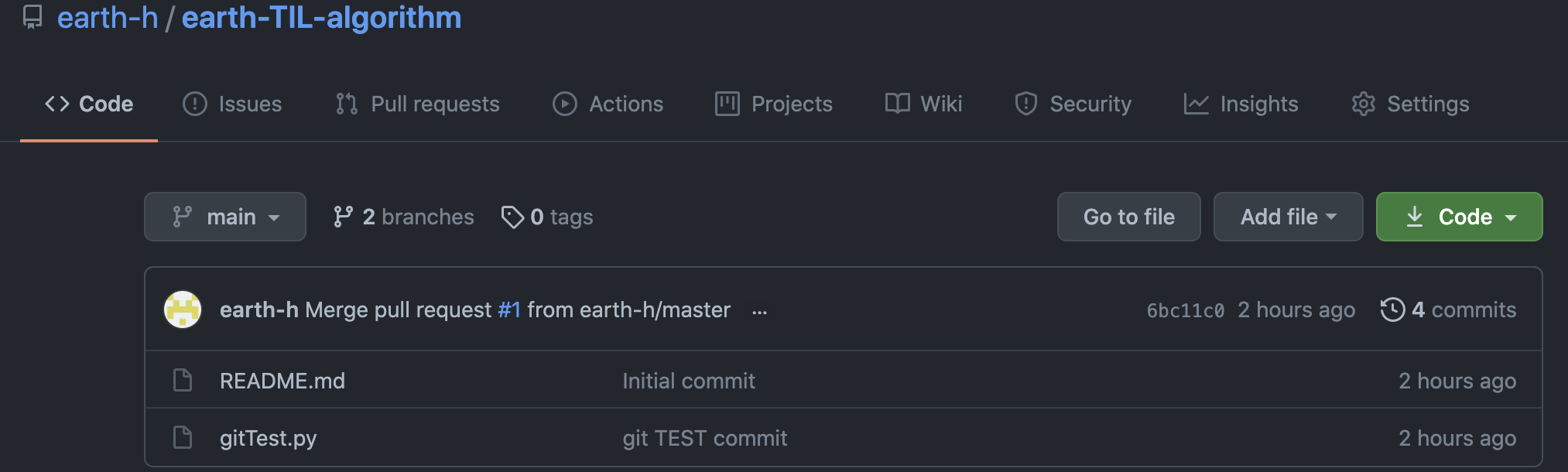Screen dimensions: 1568x472
Task: Click the branch icon beside 2 branches
Action: [x=343, y=217]
